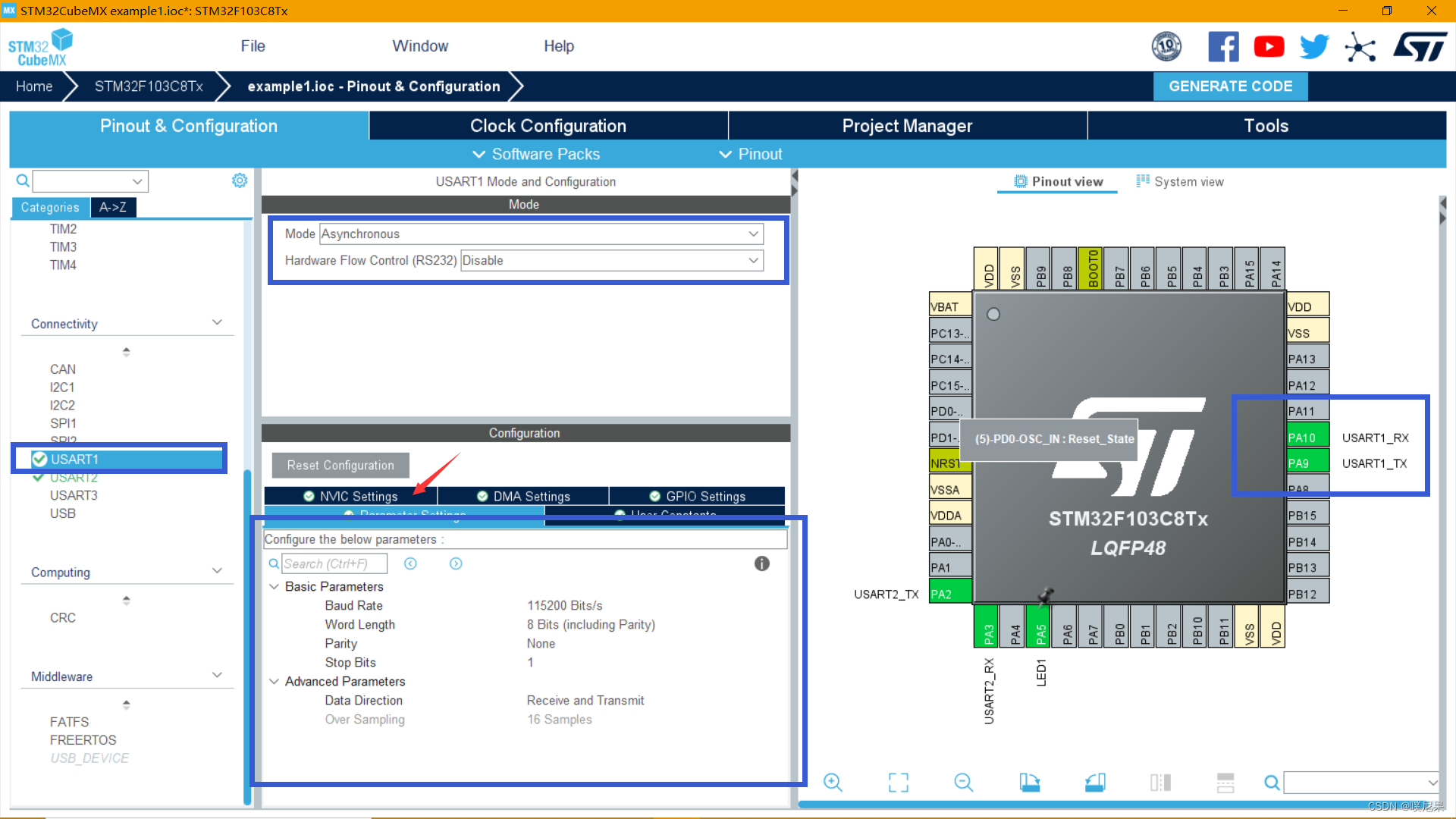
Task: Click the fit-to-screen frame icon
Action: 898,782
